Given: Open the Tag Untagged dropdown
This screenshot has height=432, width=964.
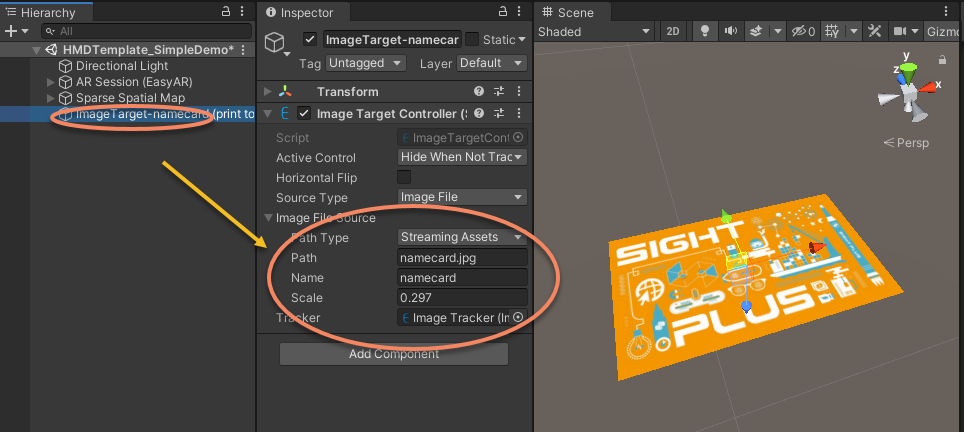Looking at the screenshot, I should (x=366, y=63).
